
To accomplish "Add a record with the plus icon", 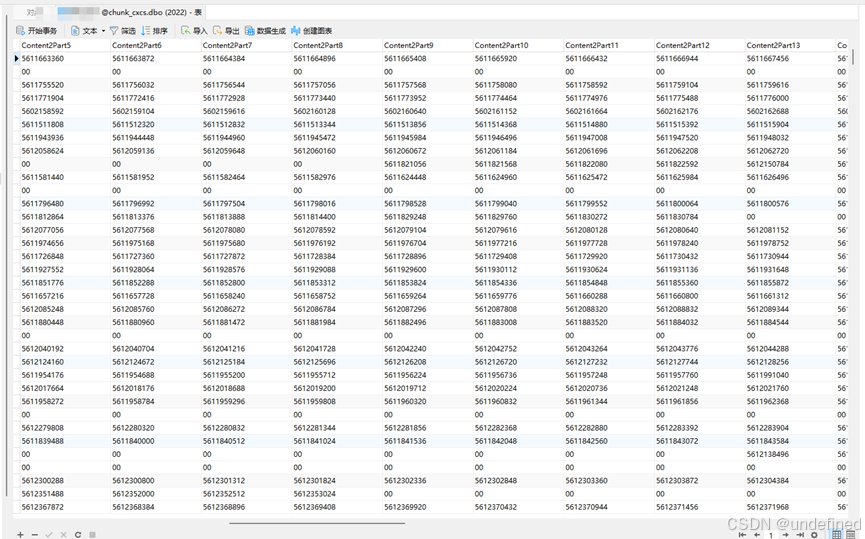I will (20, 535).
